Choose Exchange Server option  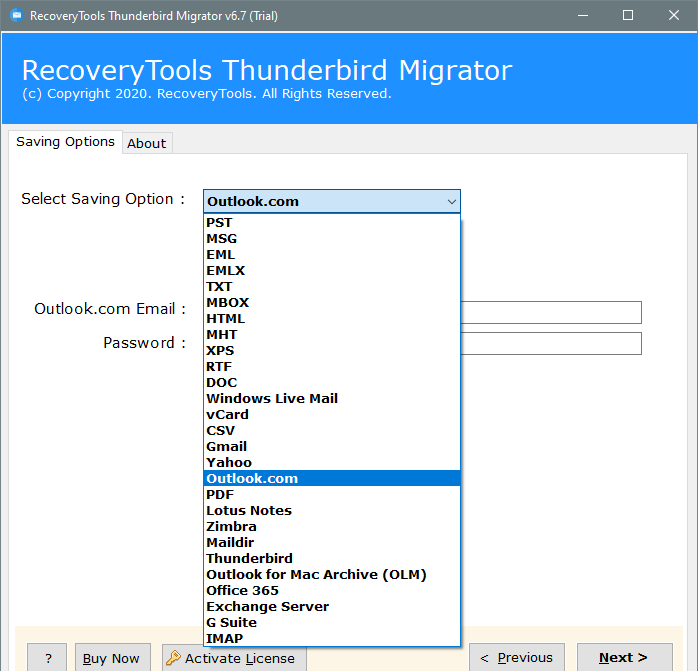click(332, 607)
